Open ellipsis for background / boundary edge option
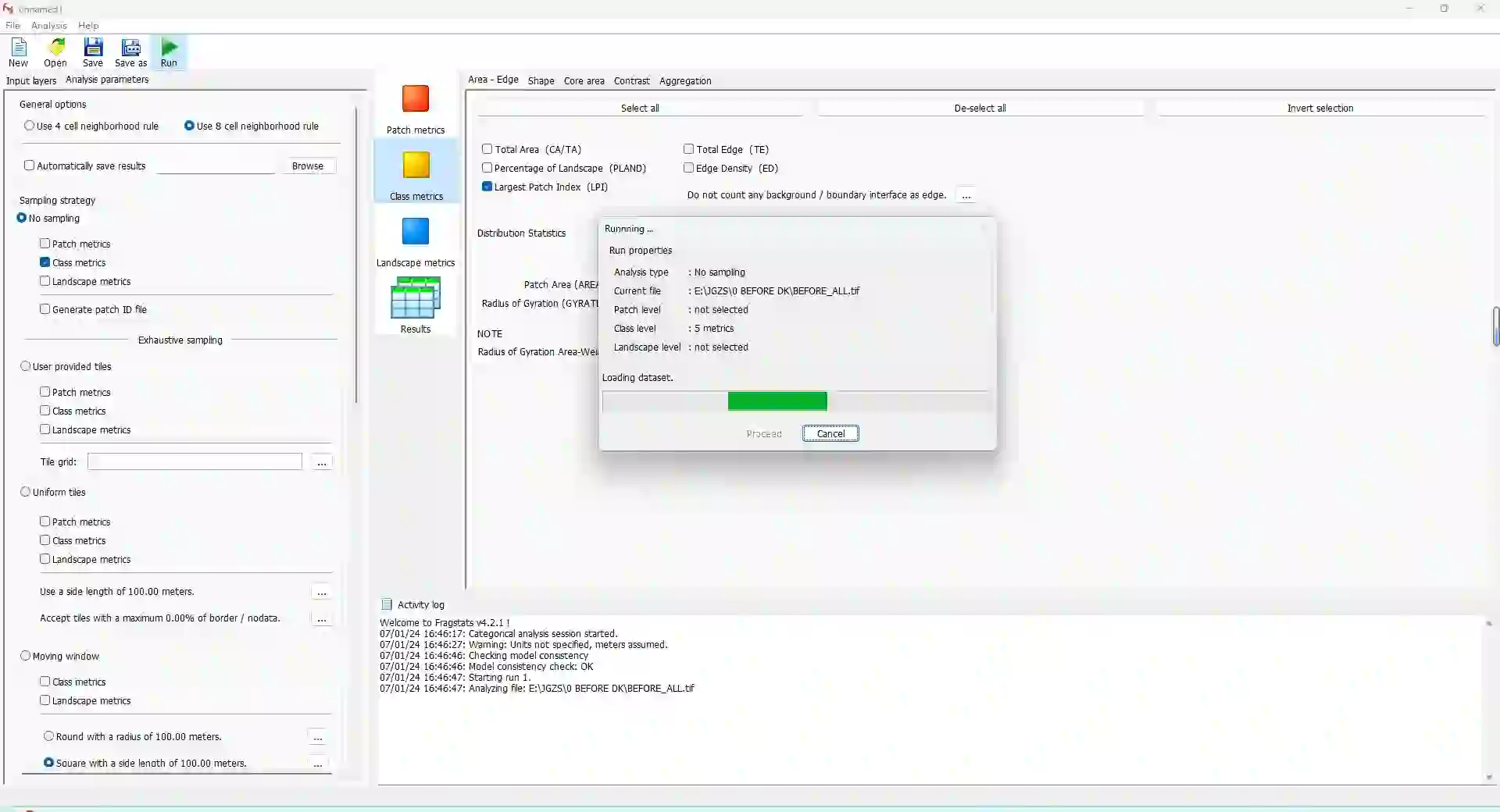This screenshot has width=1500, height=812. [966, 195]
